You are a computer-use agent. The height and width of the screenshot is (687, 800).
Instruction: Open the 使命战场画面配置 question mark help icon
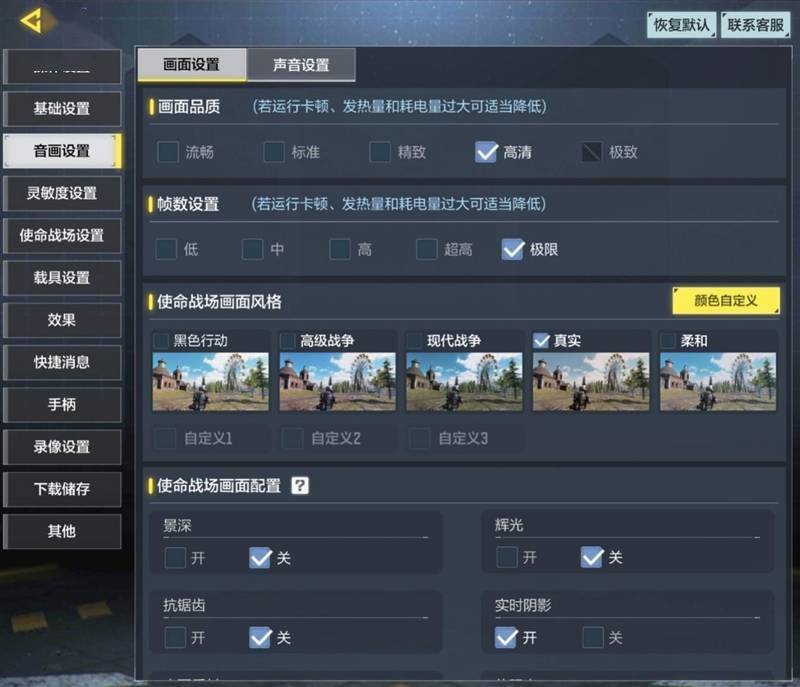299,486
